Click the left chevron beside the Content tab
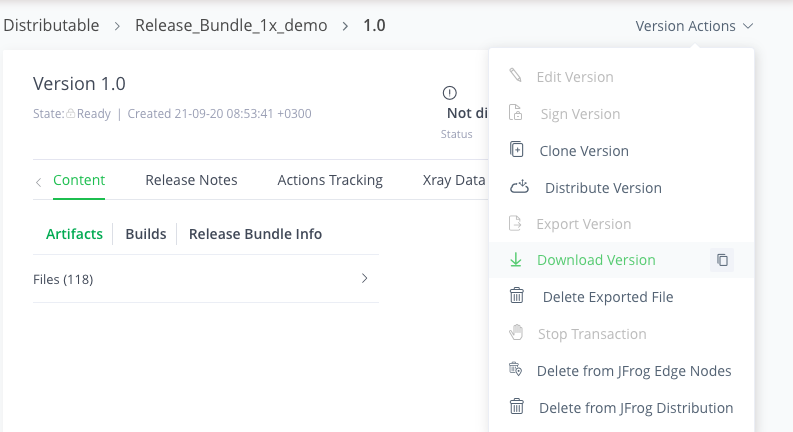 [38, 182]
